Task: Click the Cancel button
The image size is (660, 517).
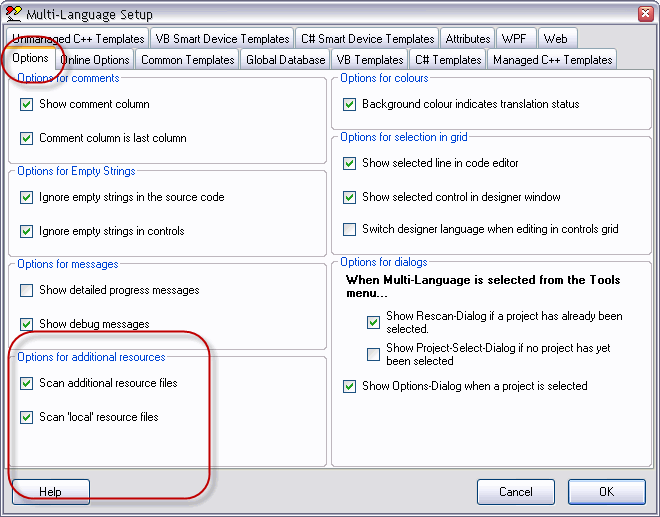Action: point(515,492)
